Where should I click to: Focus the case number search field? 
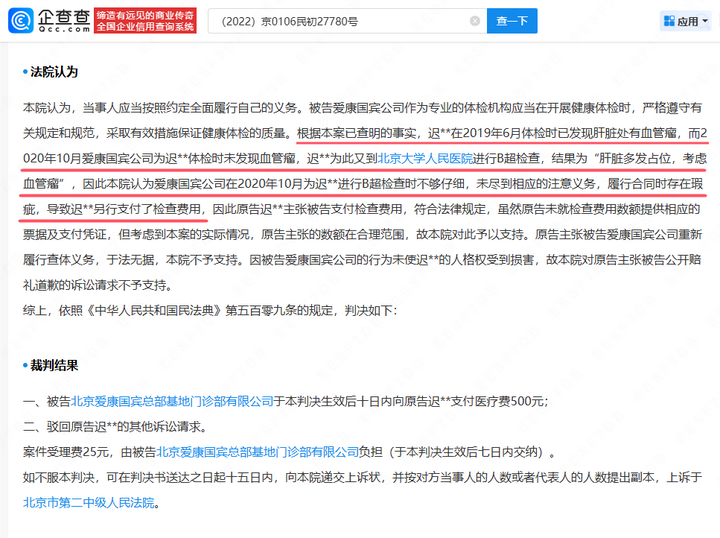[x=347, y=21]
